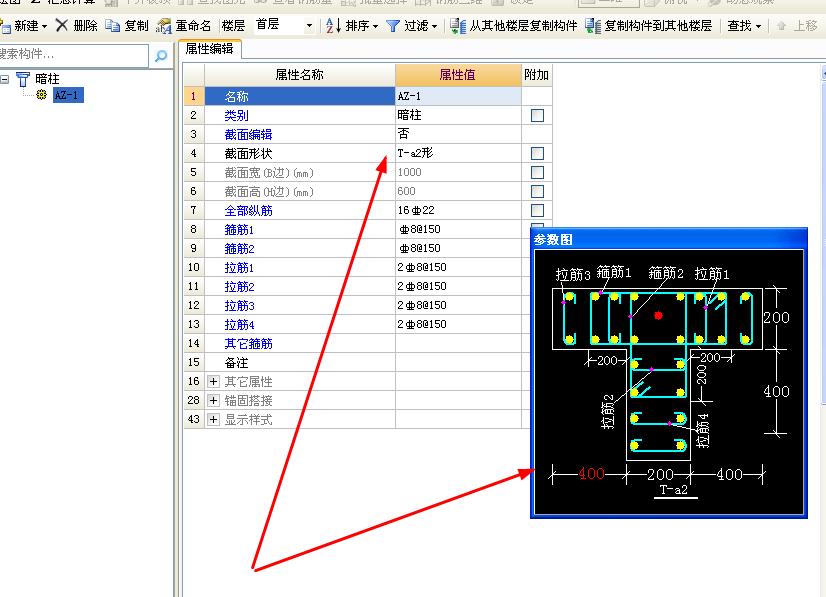Click the red 400 dimension in 参数图
This screenshot has width=826, height=597.
click(592, 473)
